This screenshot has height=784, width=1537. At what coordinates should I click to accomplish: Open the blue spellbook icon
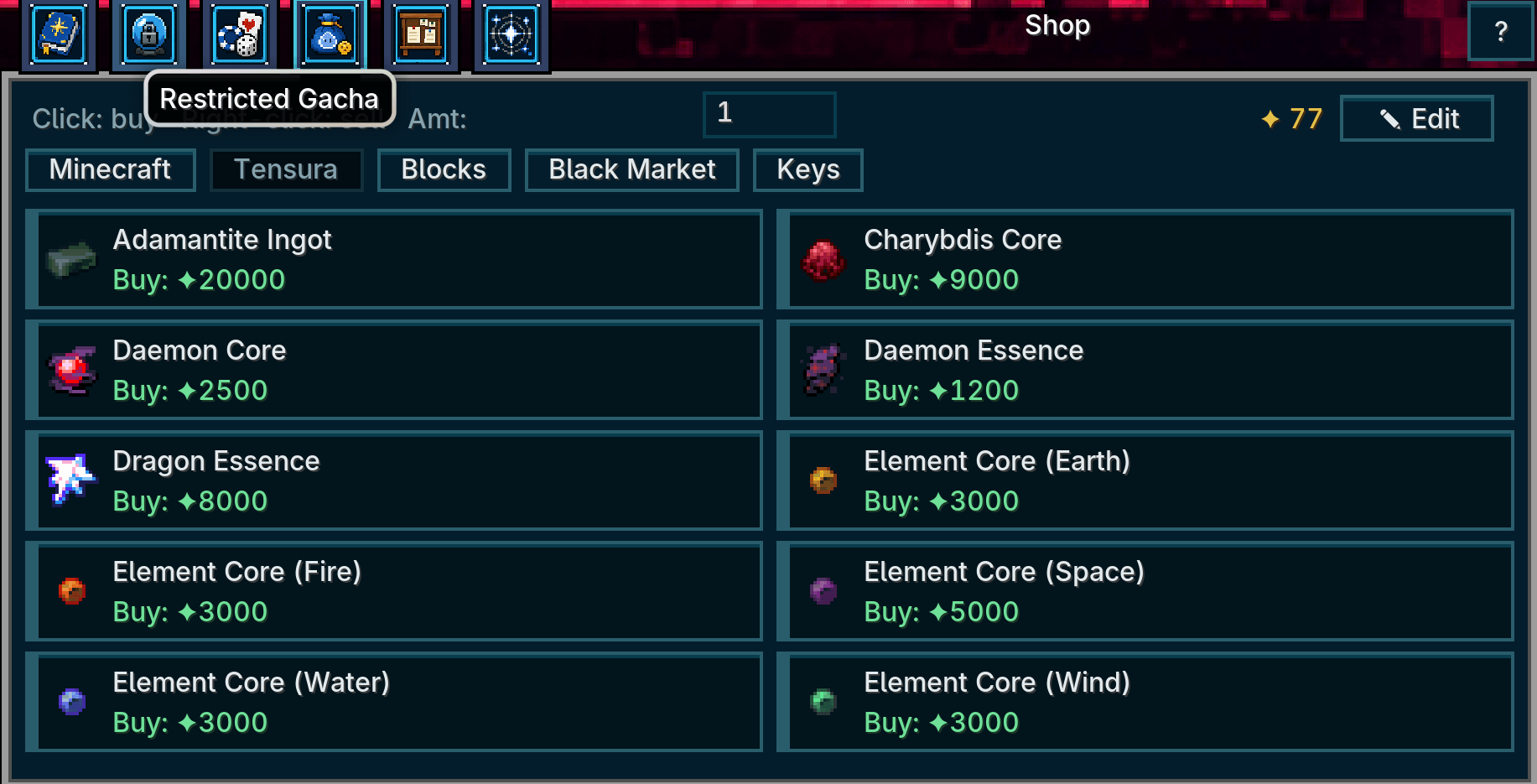[59, 34]
